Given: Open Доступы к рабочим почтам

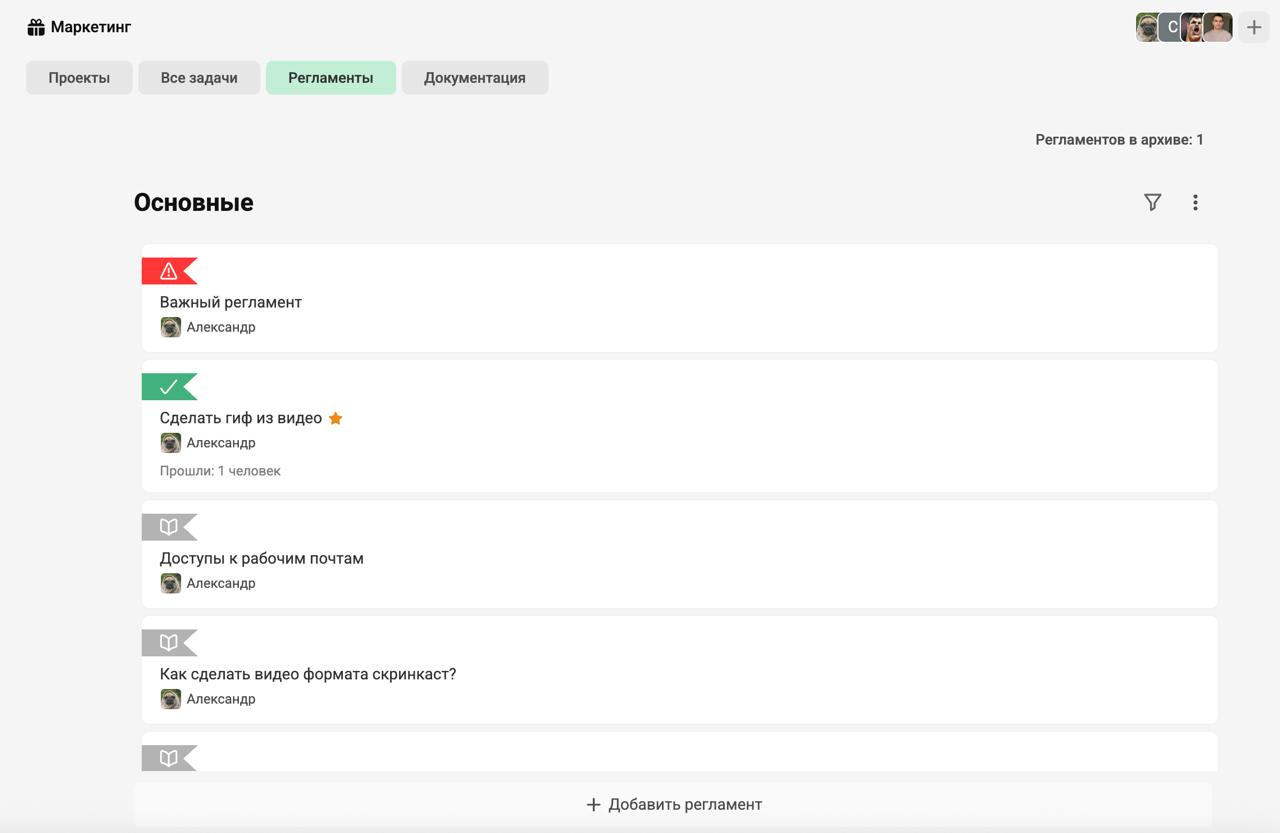Looking at the screenshot, I should pos(262,558).
